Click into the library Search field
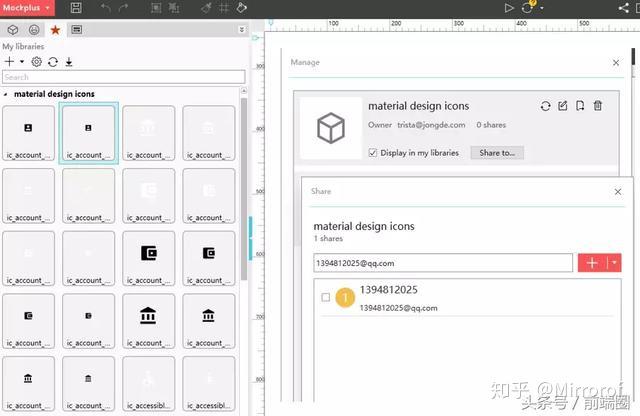Screen dimensions: 640x416 124,77
